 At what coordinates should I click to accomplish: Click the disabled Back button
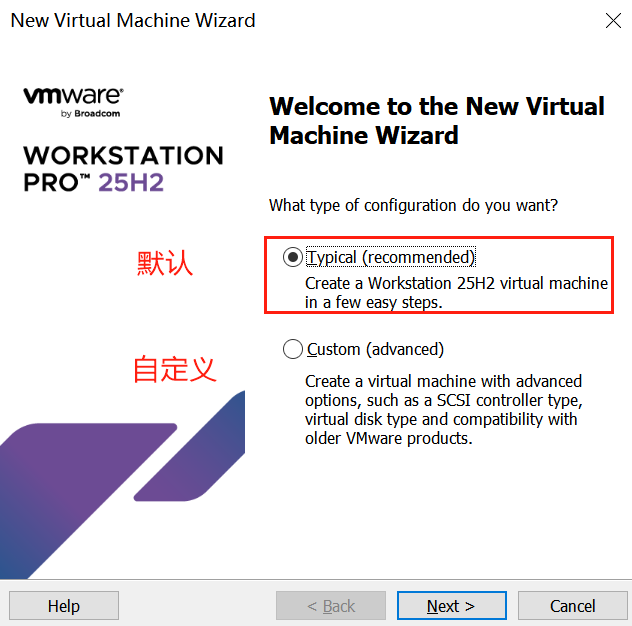point(331,605)
